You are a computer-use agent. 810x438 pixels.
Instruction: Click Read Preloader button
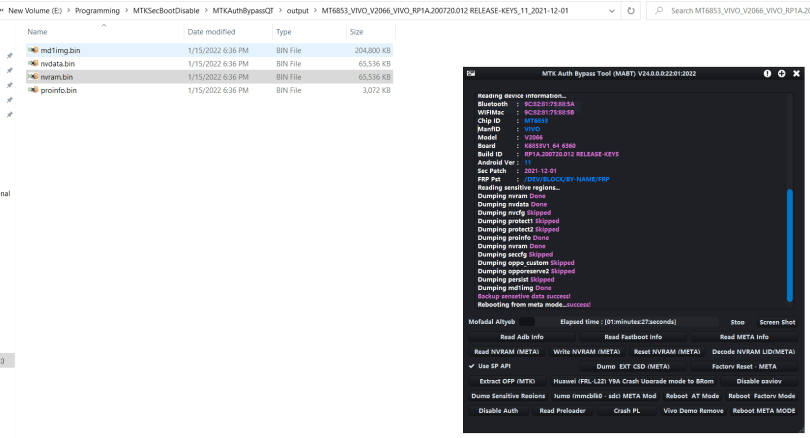[562, 411]
